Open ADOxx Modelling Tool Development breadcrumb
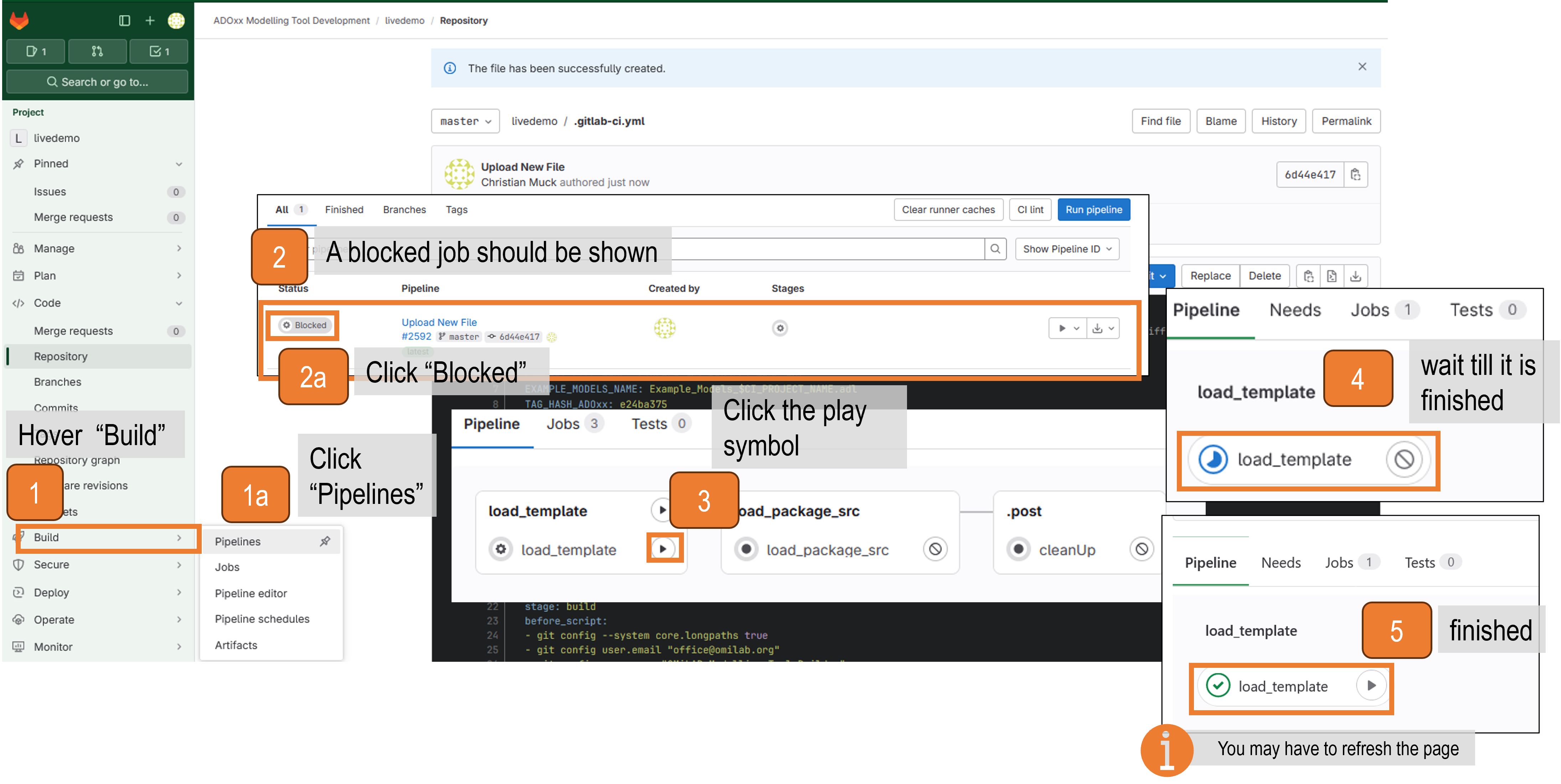Screen dimensions: 1561x784 (292, 21)
